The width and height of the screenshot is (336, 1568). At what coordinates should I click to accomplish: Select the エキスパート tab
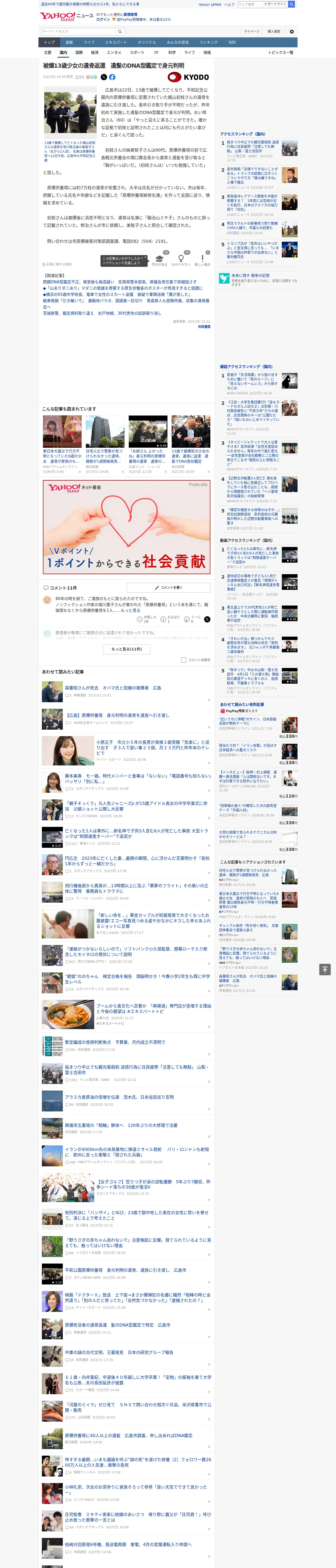pyautogui.click(x=116, y=43)
